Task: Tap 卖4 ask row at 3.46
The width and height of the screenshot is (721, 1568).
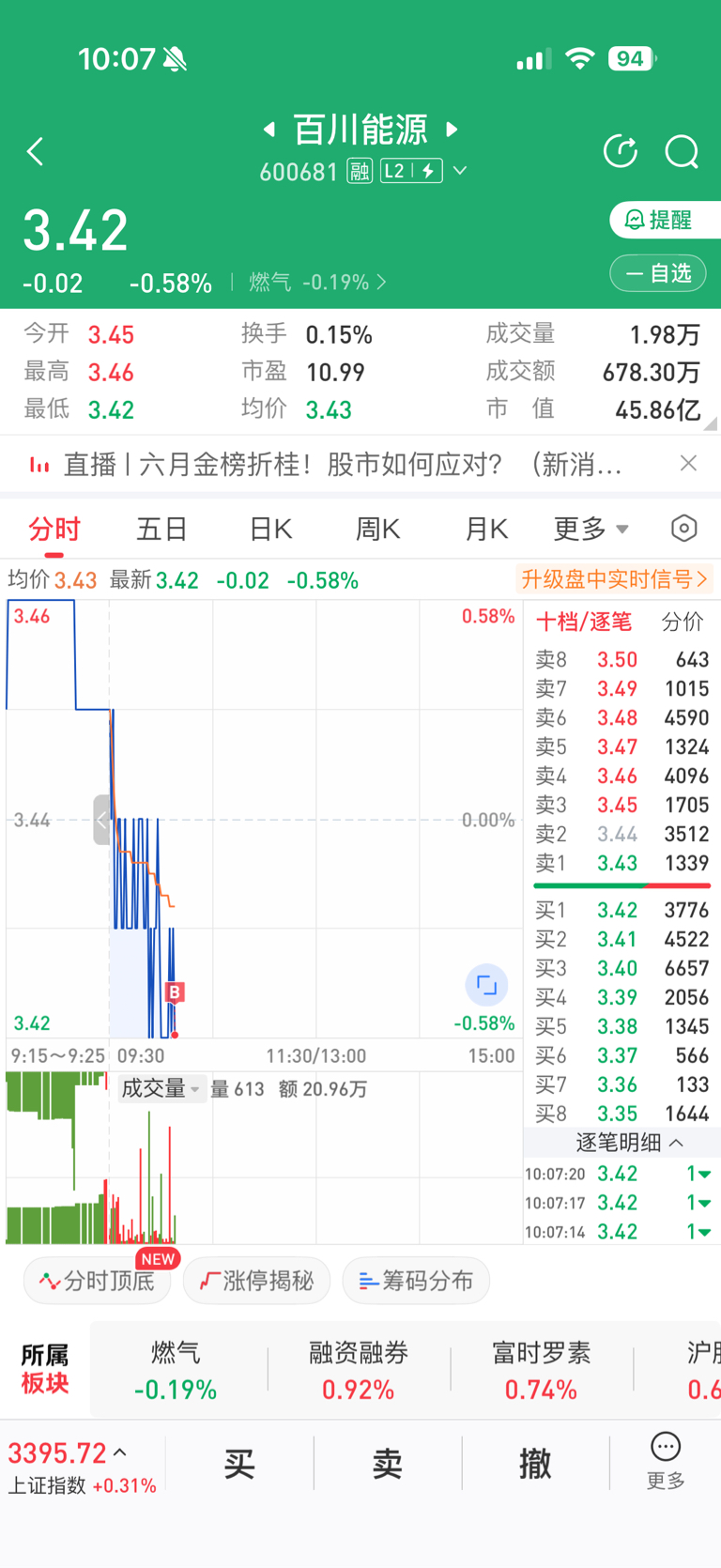Action: tap(621, 776)
